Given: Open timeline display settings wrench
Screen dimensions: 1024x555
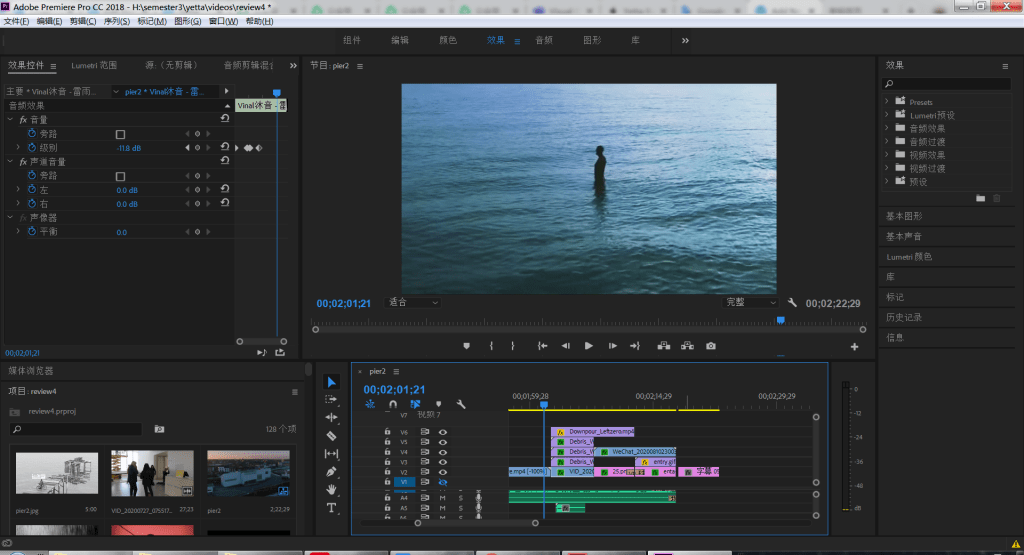Looking at the screenshot, I should (x=461, y=404).
